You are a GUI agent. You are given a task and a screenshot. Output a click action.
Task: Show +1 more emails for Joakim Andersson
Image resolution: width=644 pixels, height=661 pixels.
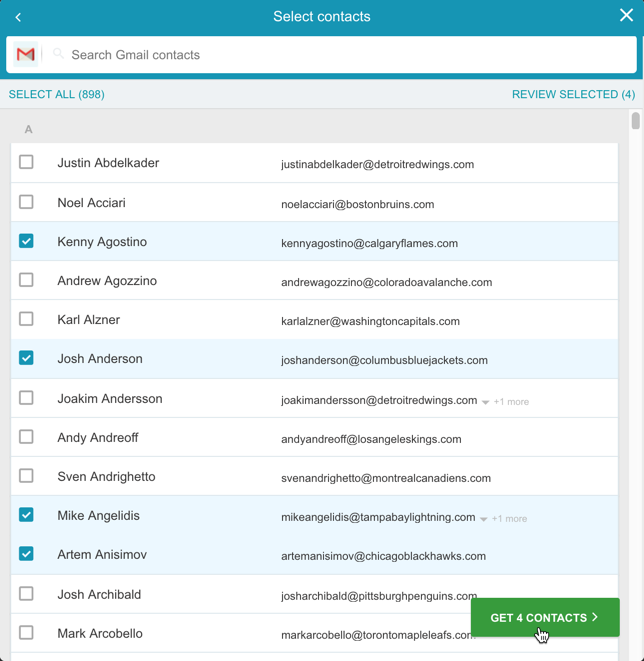[x=511, y=402]
